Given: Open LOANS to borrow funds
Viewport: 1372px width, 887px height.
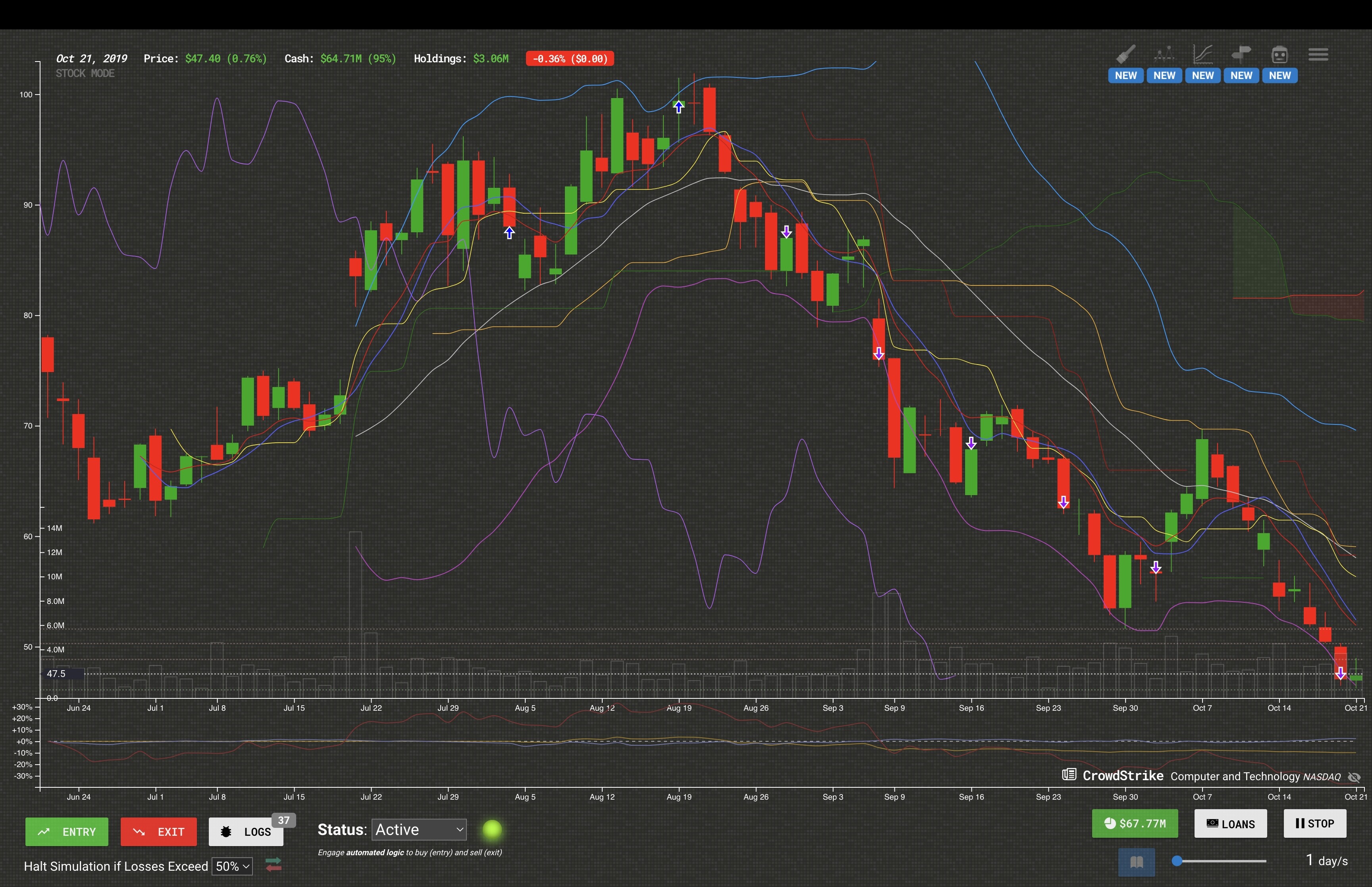Looking at the screenshot, I should [1230, 823].
